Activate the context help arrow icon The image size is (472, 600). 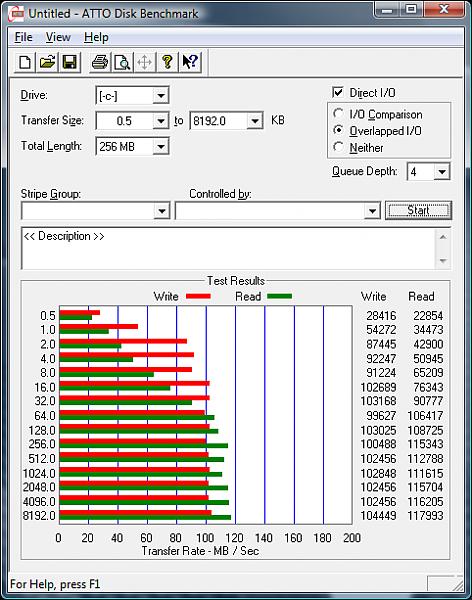(x=190, y=62)
